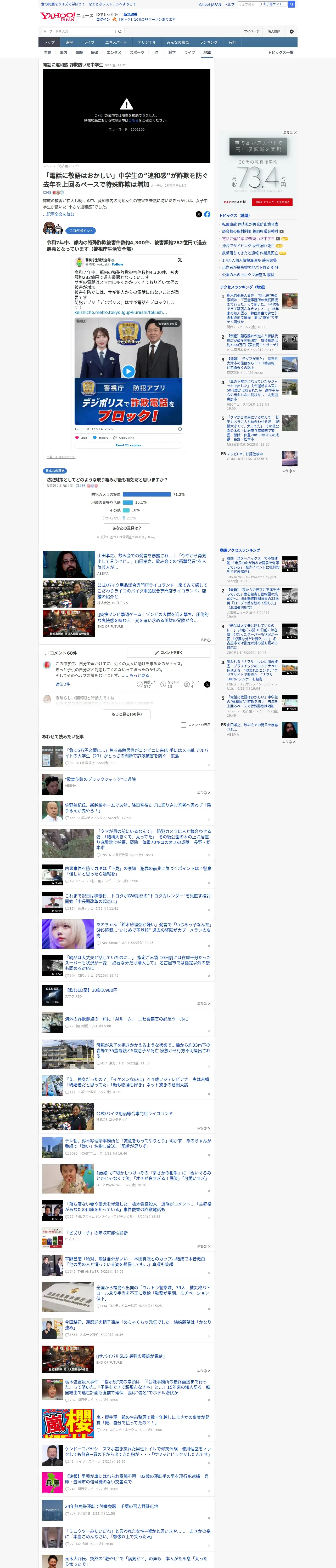This screenshot has width=336, height=1568.
Task: Switch to the 速報 tab
Action: [69, 42]
